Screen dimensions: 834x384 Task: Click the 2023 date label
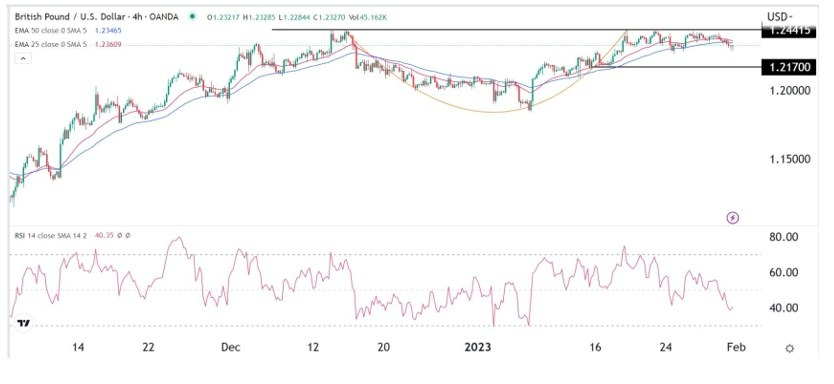point(477,347)
